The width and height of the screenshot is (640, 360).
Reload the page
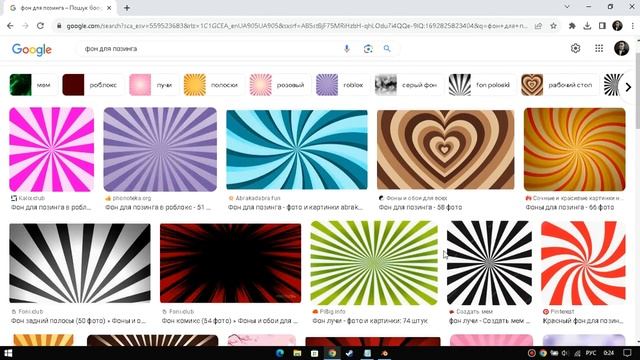40,26
